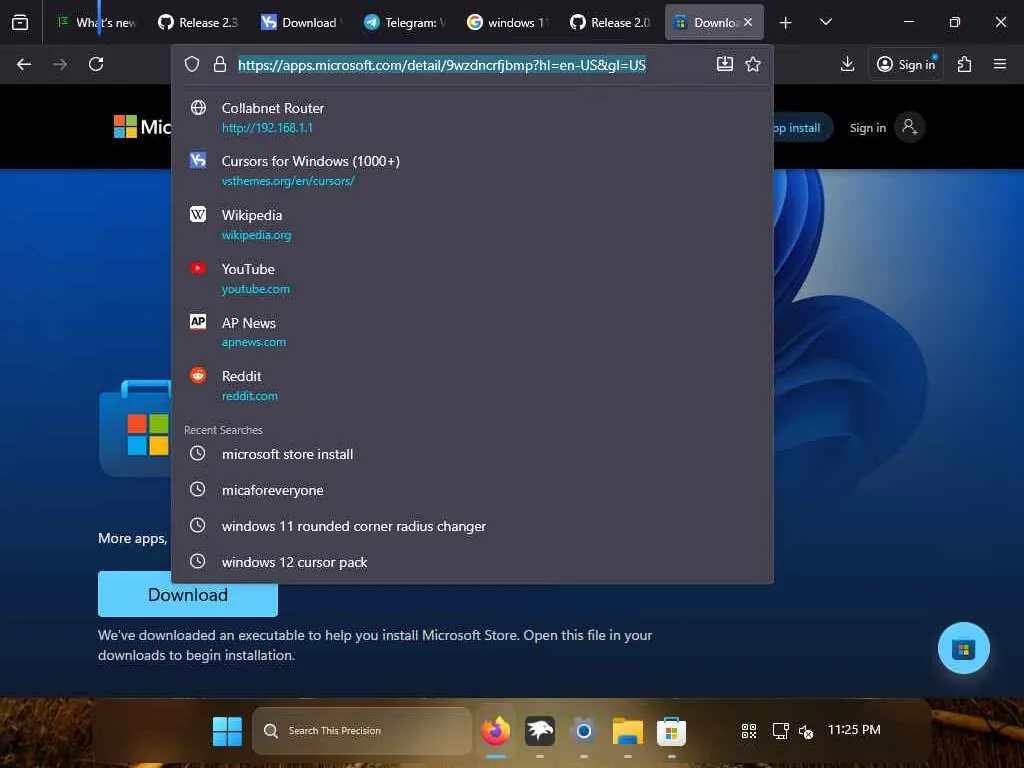This screenshot has width=1024, height=768.
Task: Choose recent search microsoft store install
Action: (472, 454)
